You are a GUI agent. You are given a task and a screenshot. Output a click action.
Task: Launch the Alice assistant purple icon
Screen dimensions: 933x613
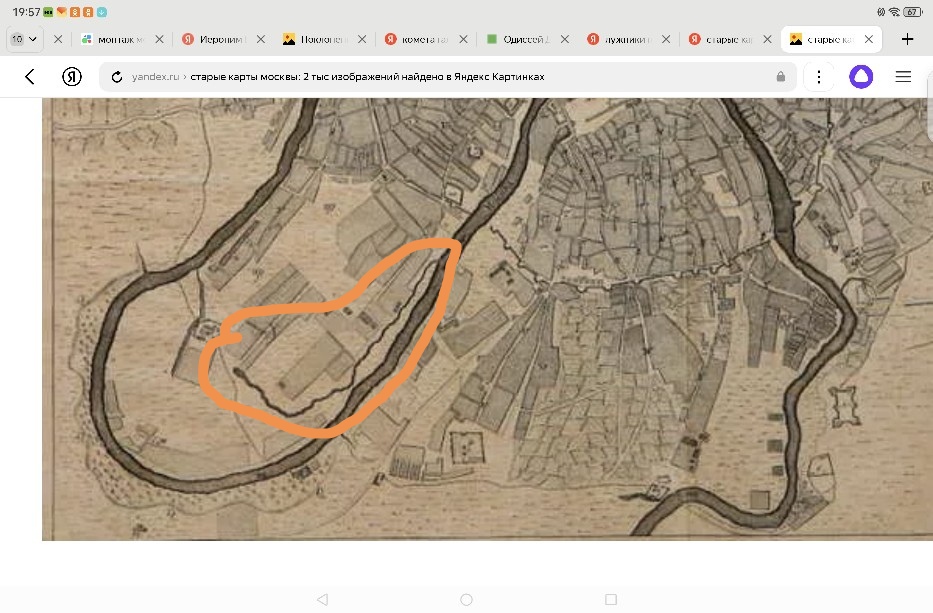860,76
